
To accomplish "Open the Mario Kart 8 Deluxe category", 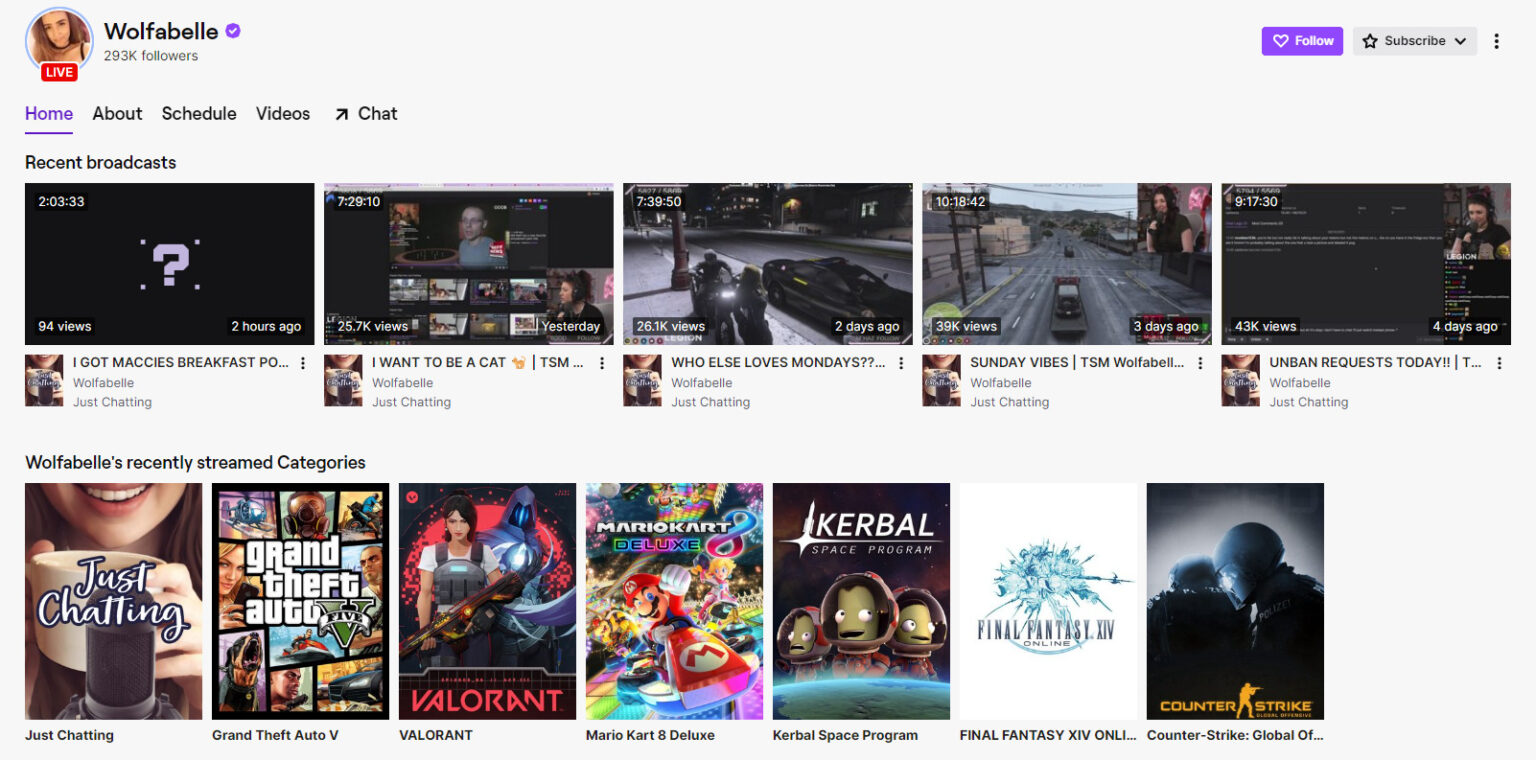I will 674,600.
